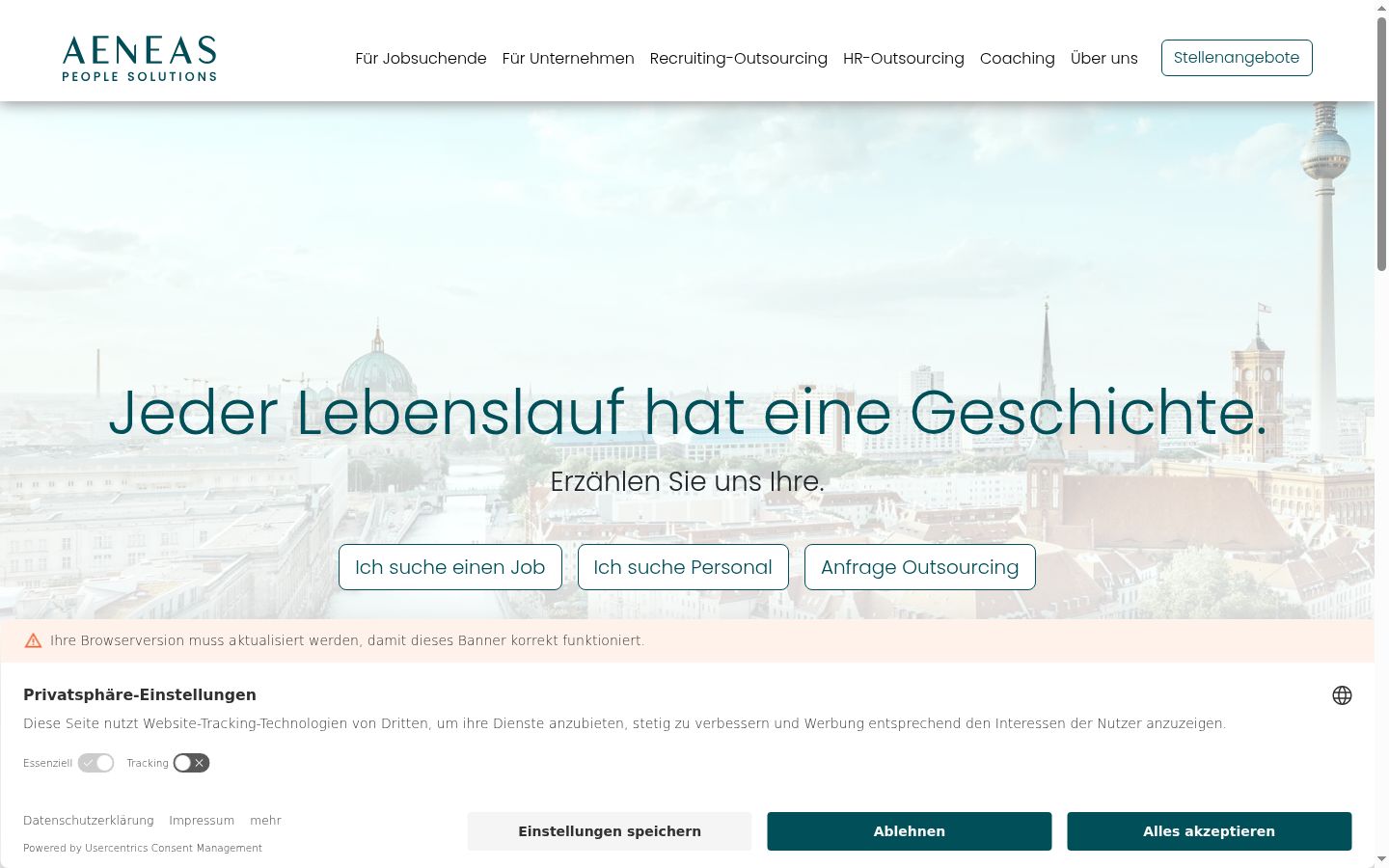Click the Privatsphäre-Einstellungen heading
The image size is (1389, 868).
[140, 695]
